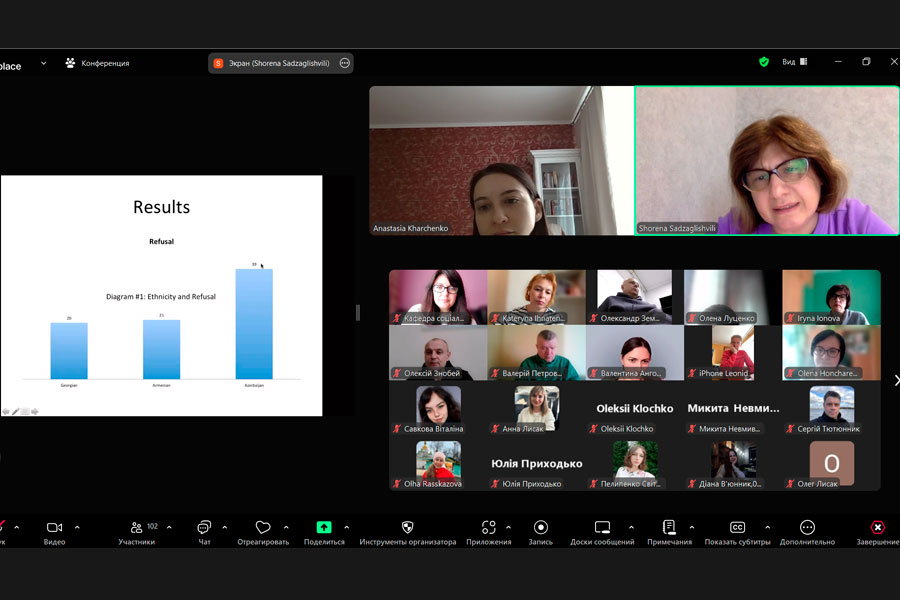The height and width of the screenshot is (600, 900).
Task: Select Iryna Ionova participant tile
Action: (831, 297)
